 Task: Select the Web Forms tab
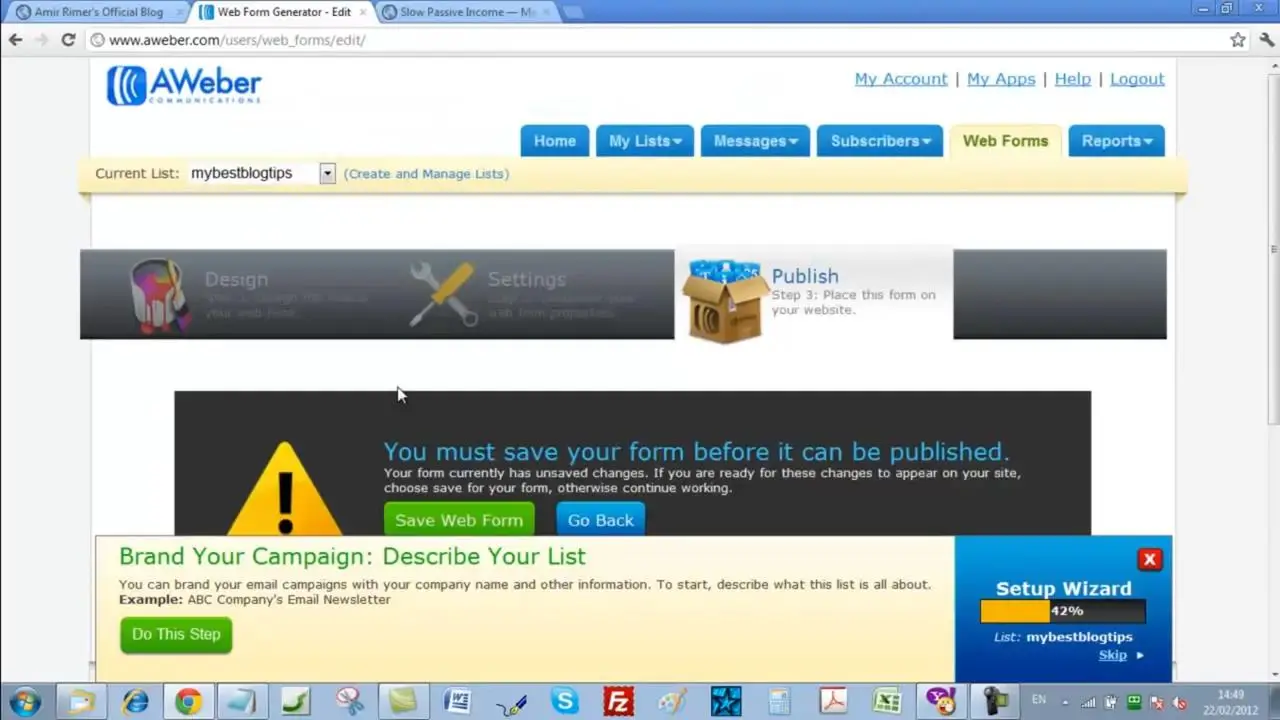1005,141
